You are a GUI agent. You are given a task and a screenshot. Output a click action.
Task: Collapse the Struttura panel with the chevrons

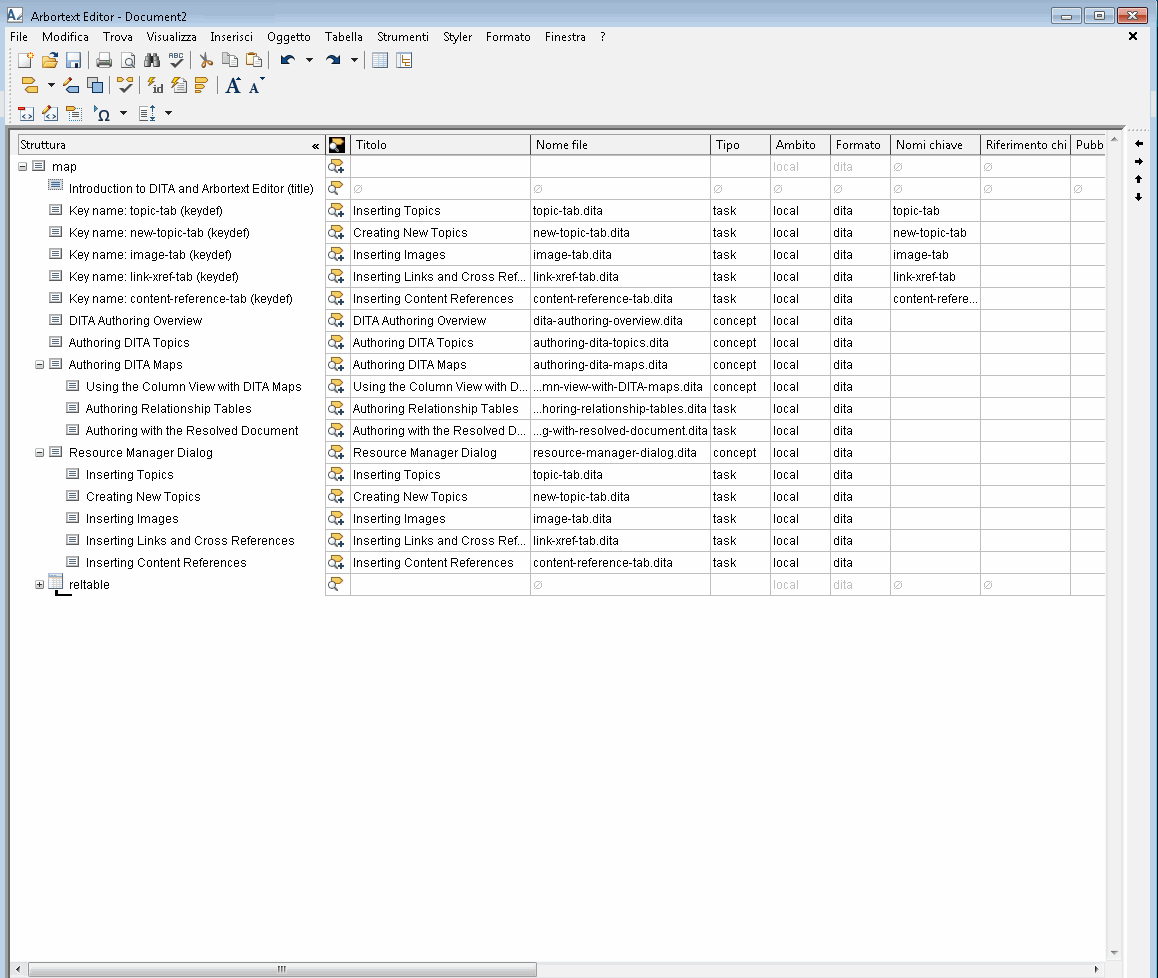tap(315, 146)
